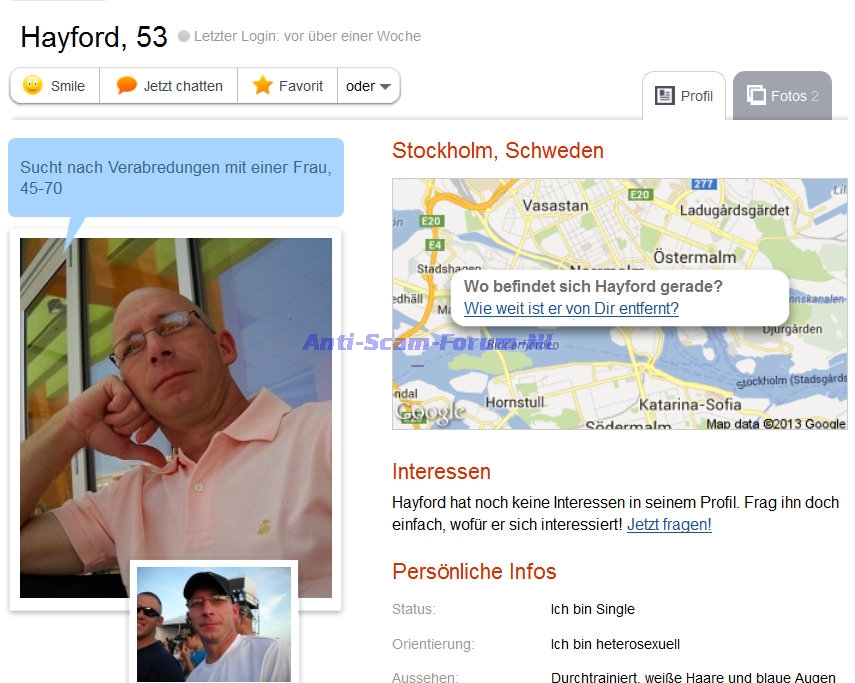Click the Profil page icon

tap(664, 96)
